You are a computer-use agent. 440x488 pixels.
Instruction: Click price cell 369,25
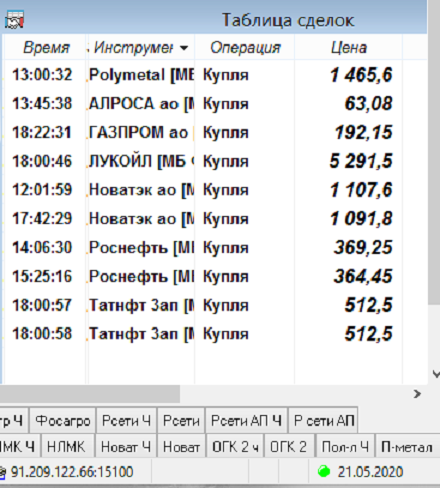363,248
